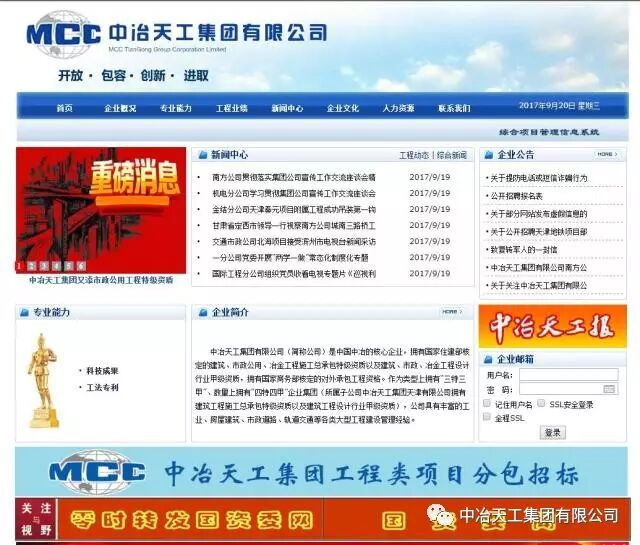
Task: Open caption 中冶天工集团又添市政公用工程特级资质
Action: coord(101,280)
